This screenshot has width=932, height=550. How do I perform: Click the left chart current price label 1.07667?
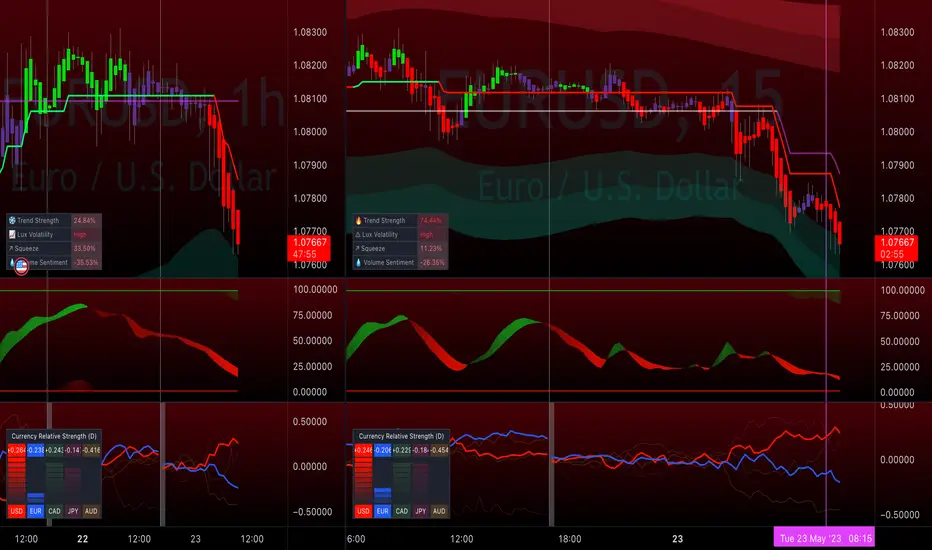pos(308,248)
